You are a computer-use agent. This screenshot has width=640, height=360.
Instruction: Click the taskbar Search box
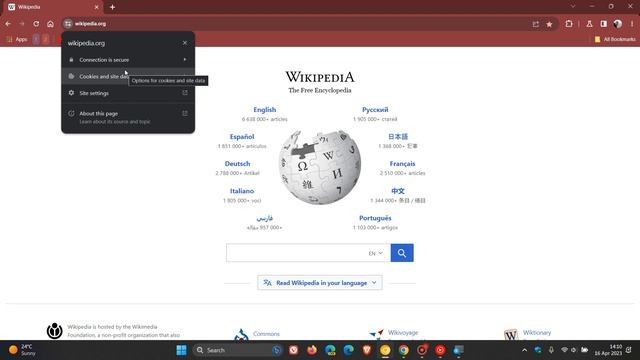[x=238, y=350]
